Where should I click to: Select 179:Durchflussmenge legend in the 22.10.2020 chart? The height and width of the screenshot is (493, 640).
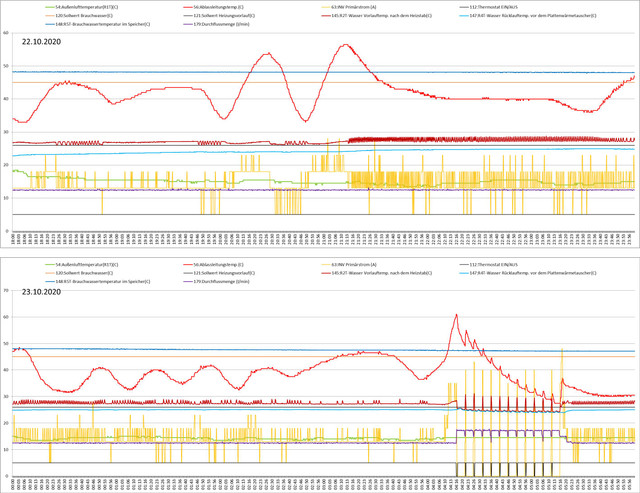click(216, 24)
